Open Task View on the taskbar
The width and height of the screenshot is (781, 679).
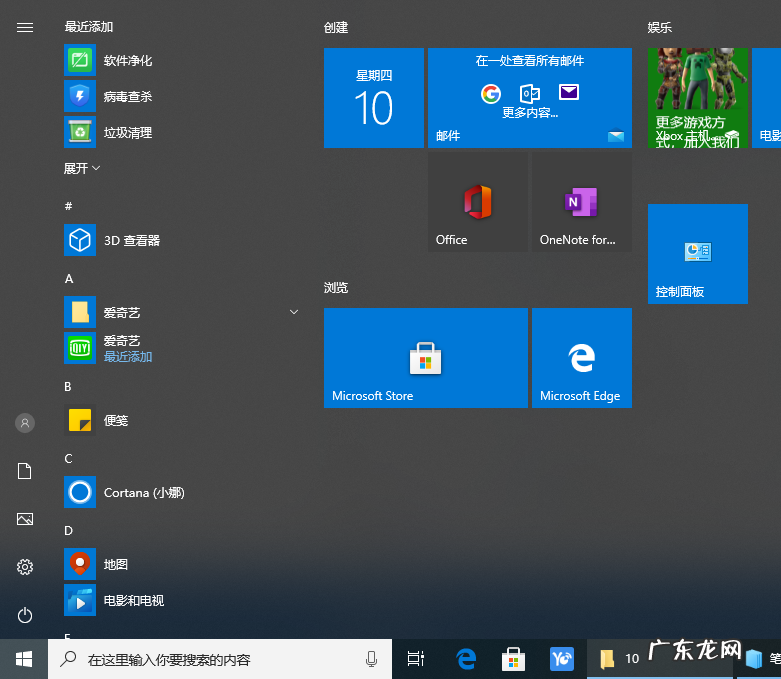[415, 659]
